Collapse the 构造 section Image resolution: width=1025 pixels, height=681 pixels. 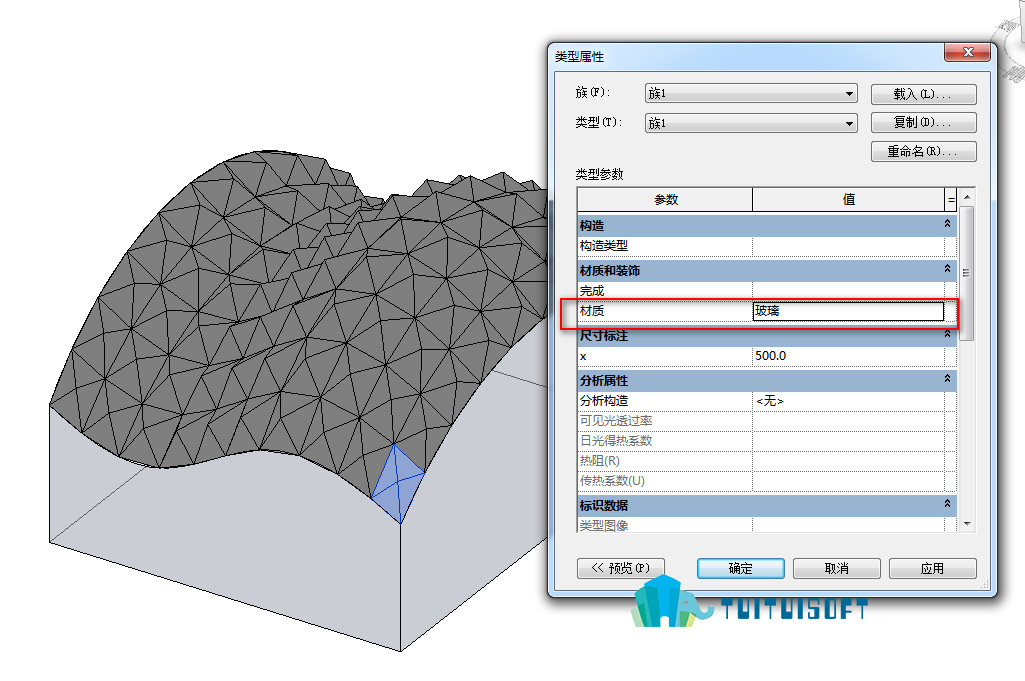point(947,224)
